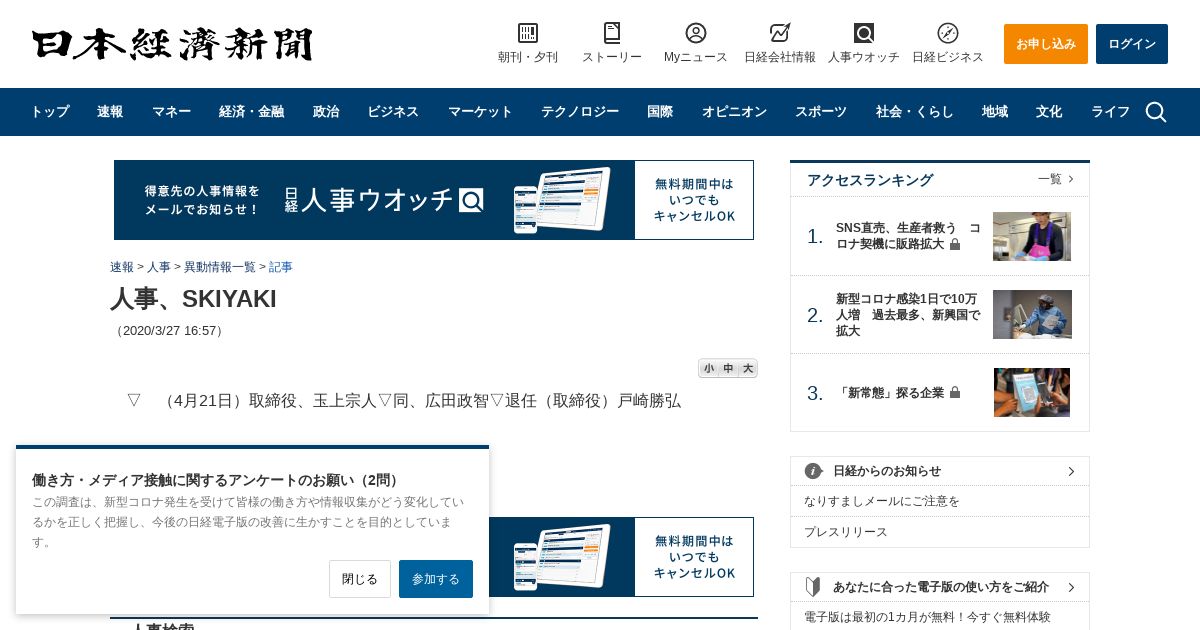Open 電子版は最初の1カ月が無料 link

pyautogui.click(x=927, y=617)
